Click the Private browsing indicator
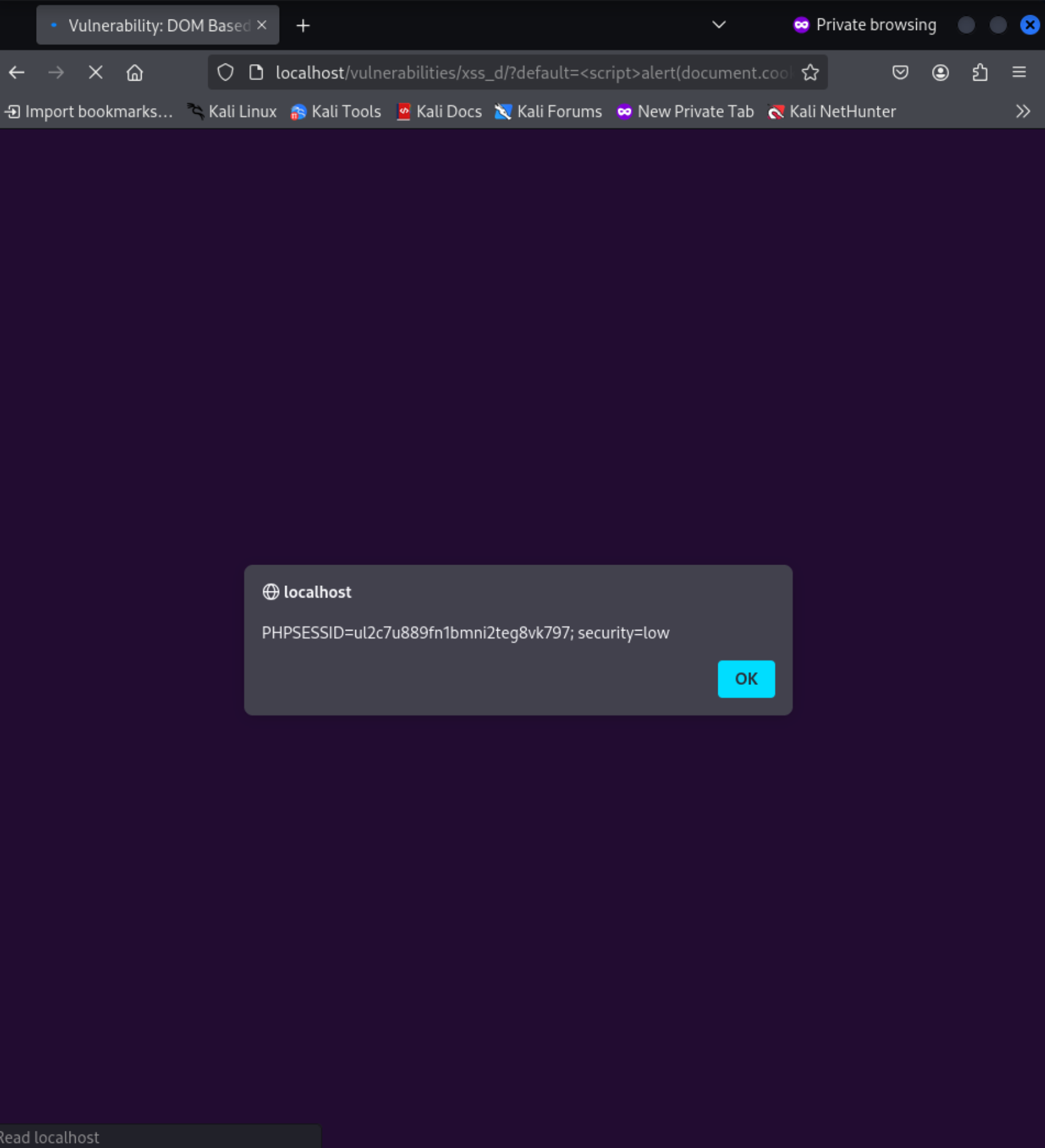 pos(865,25)
